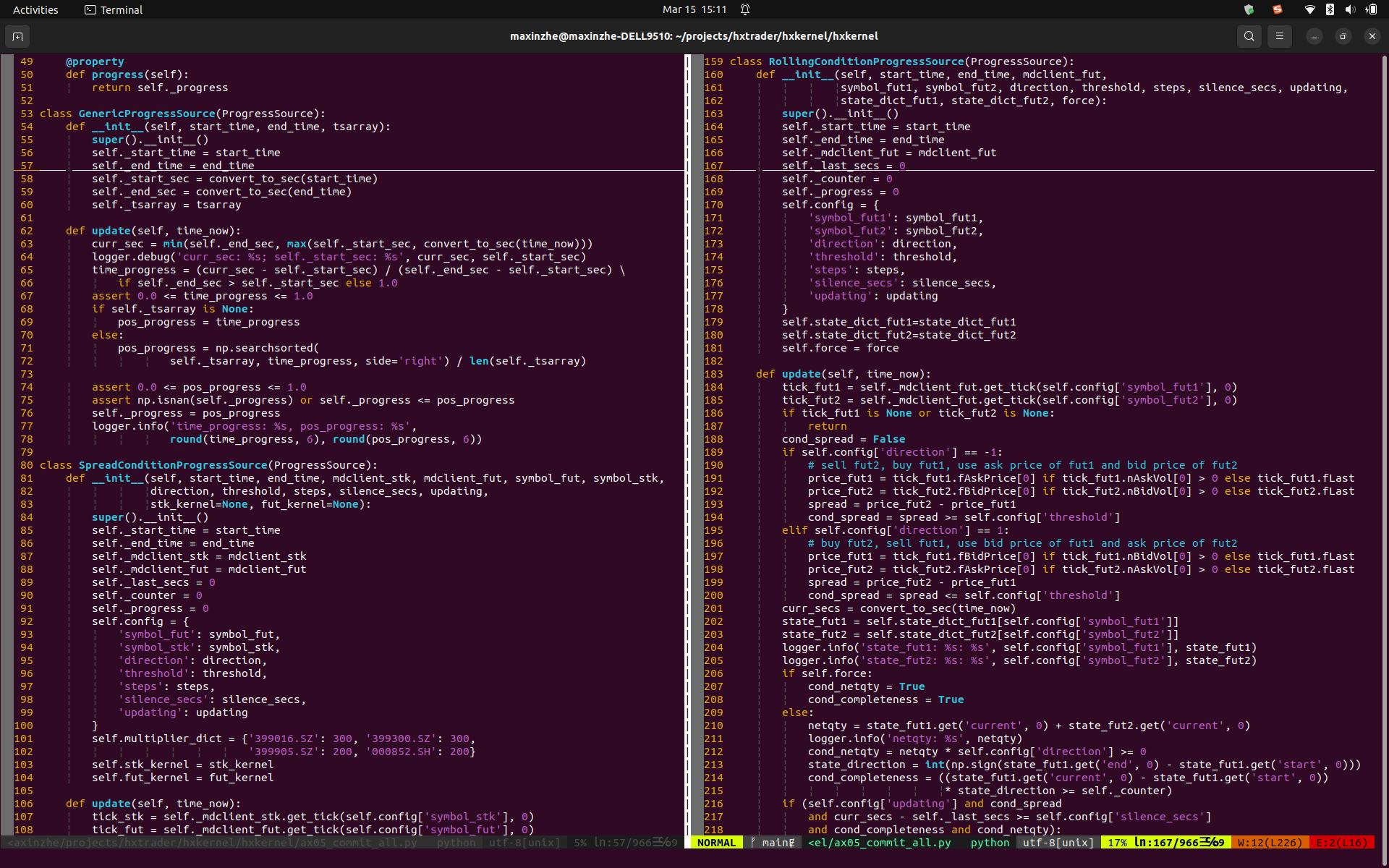Click line number 167 in right gutter
The width and height of the screenshot is (1389, 868).
tap(713, 166)
